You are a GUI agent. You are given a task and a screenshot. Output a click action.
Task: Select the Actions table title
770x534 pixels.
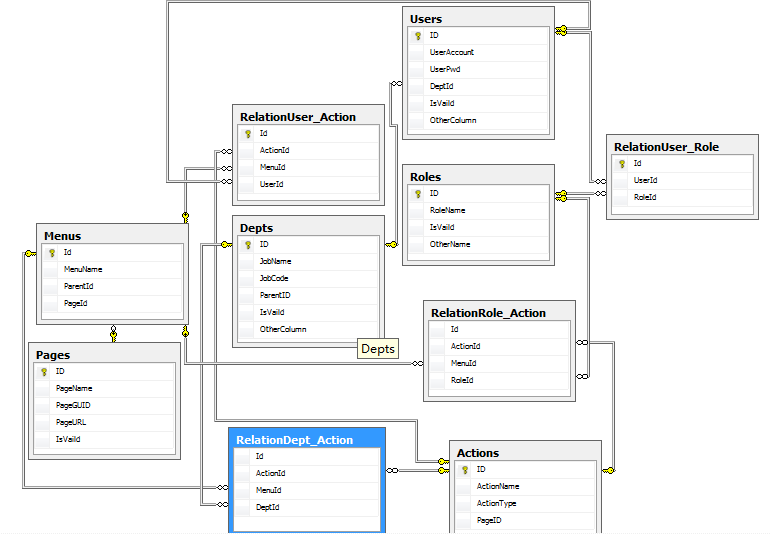click(477, 453)
